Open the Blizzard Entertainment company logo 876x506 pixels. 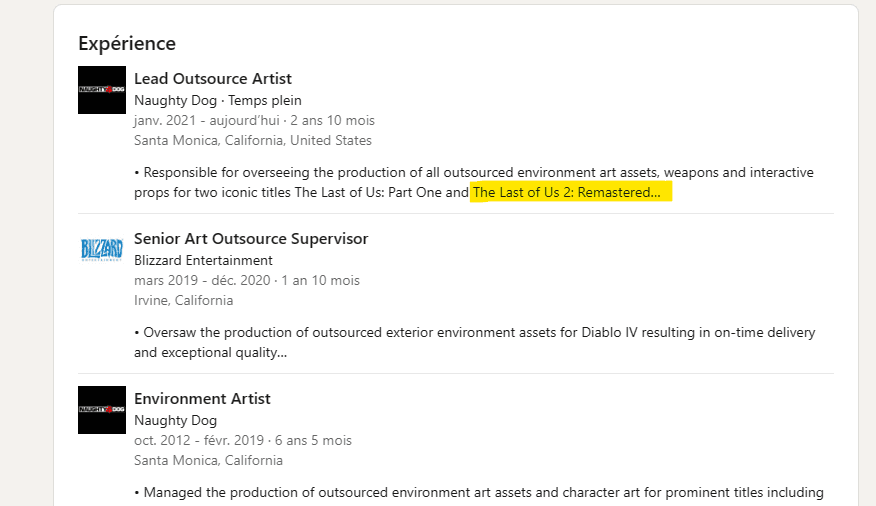102,250
